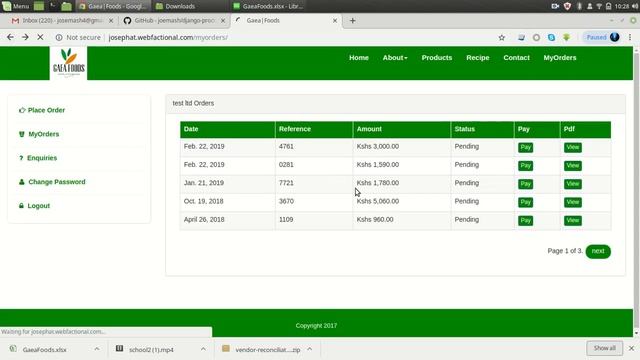This screenshot has width=640, height=360.
Task: View PDF for order 0281
Action: point(573,166)
